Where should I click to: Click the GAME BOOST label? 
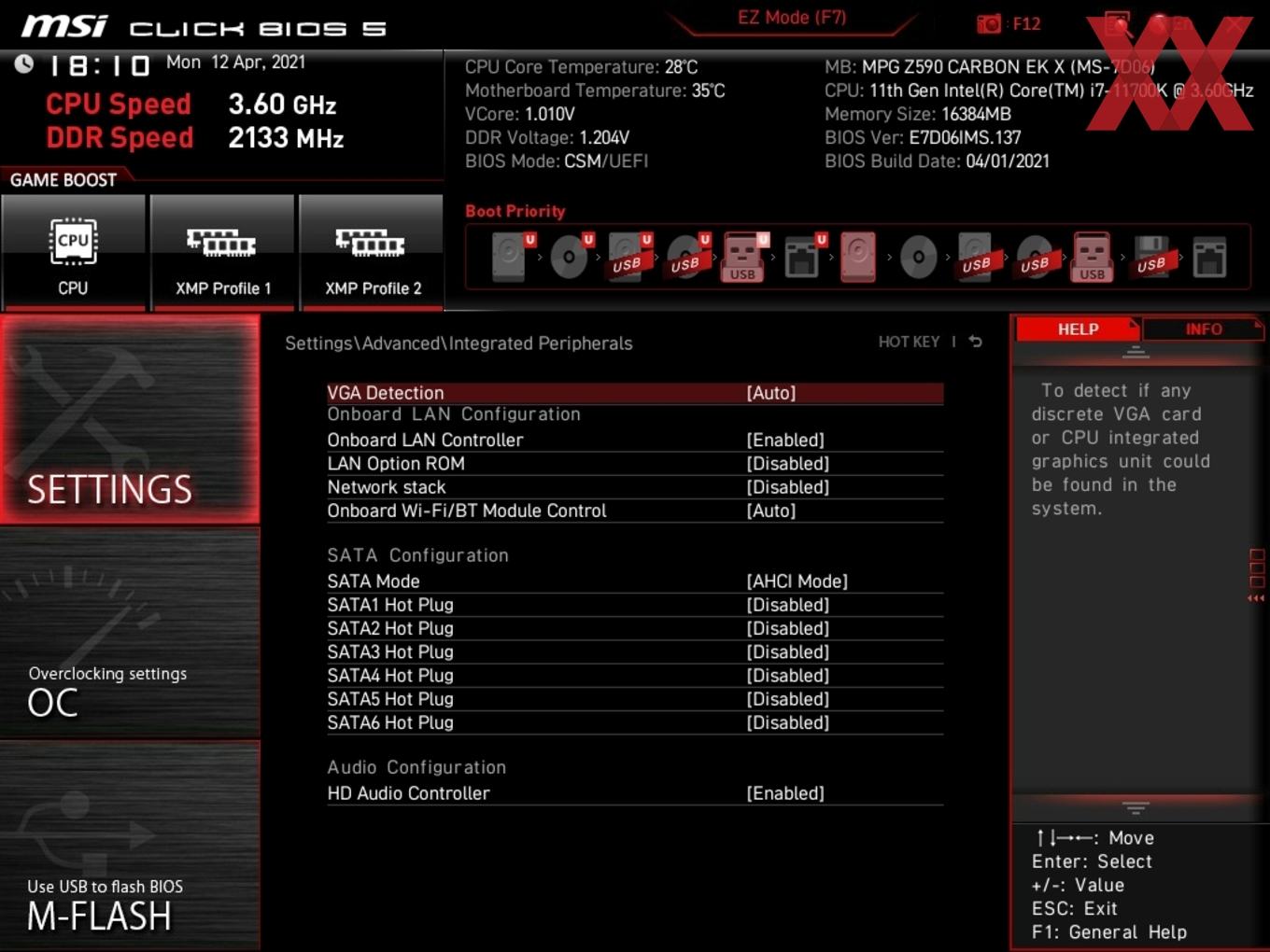[63, 180]
